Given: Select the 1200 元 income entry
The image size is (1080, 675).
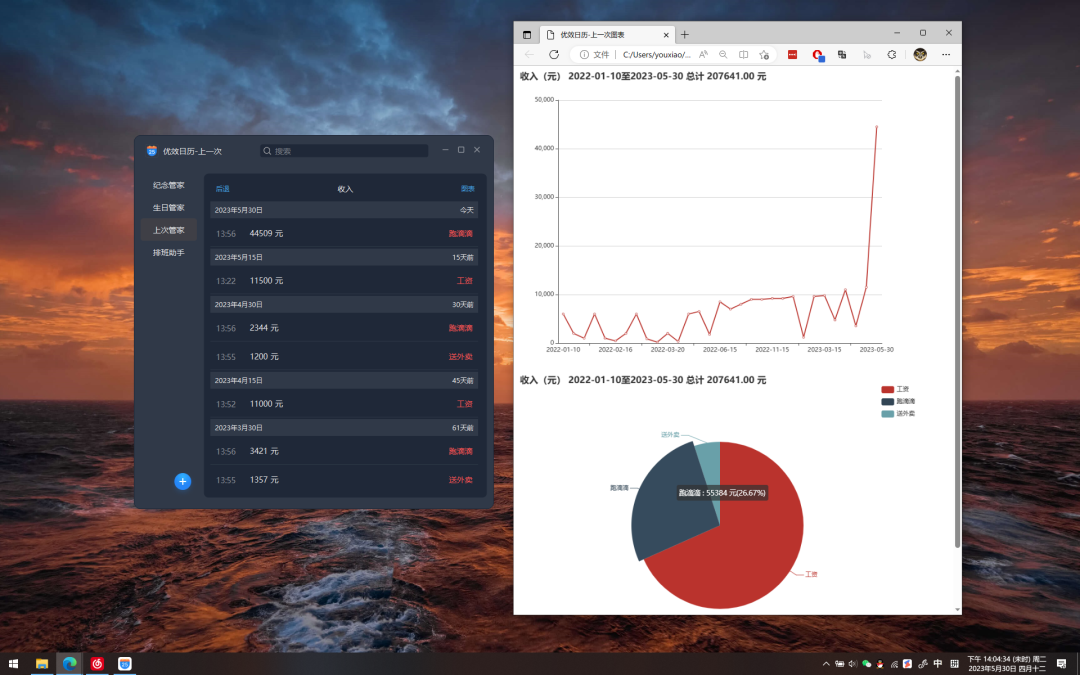Looking at the screenshot, I should (x=344, y=357).
